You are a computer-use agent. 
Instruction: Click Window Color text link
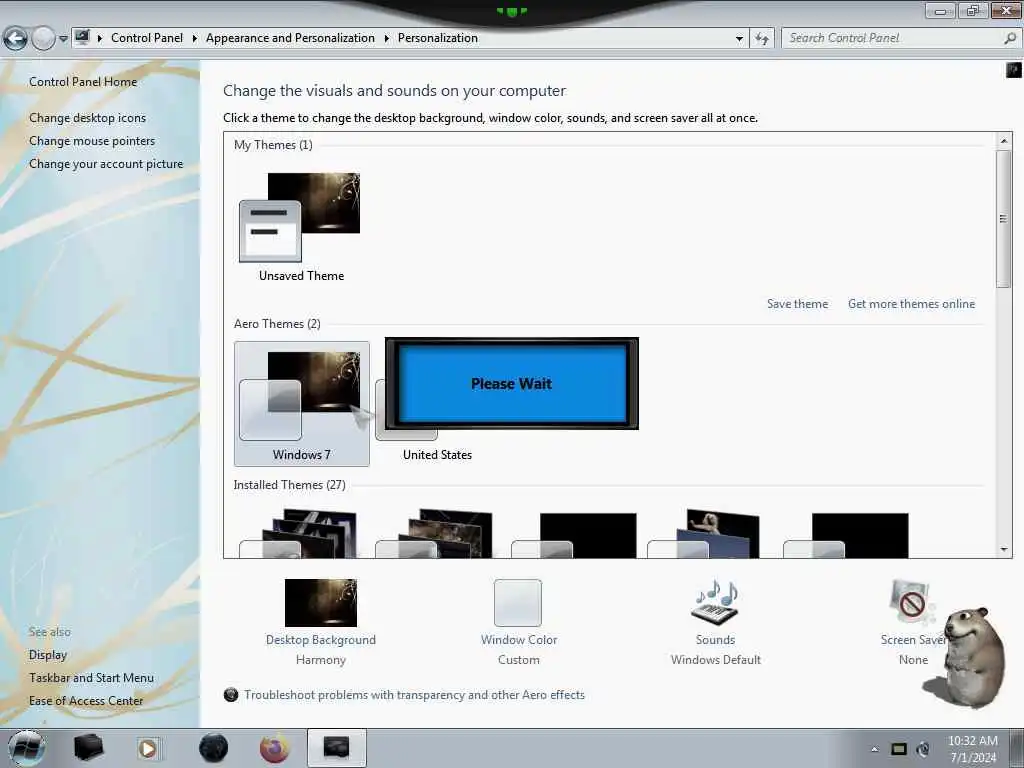[x=519, y=640]
